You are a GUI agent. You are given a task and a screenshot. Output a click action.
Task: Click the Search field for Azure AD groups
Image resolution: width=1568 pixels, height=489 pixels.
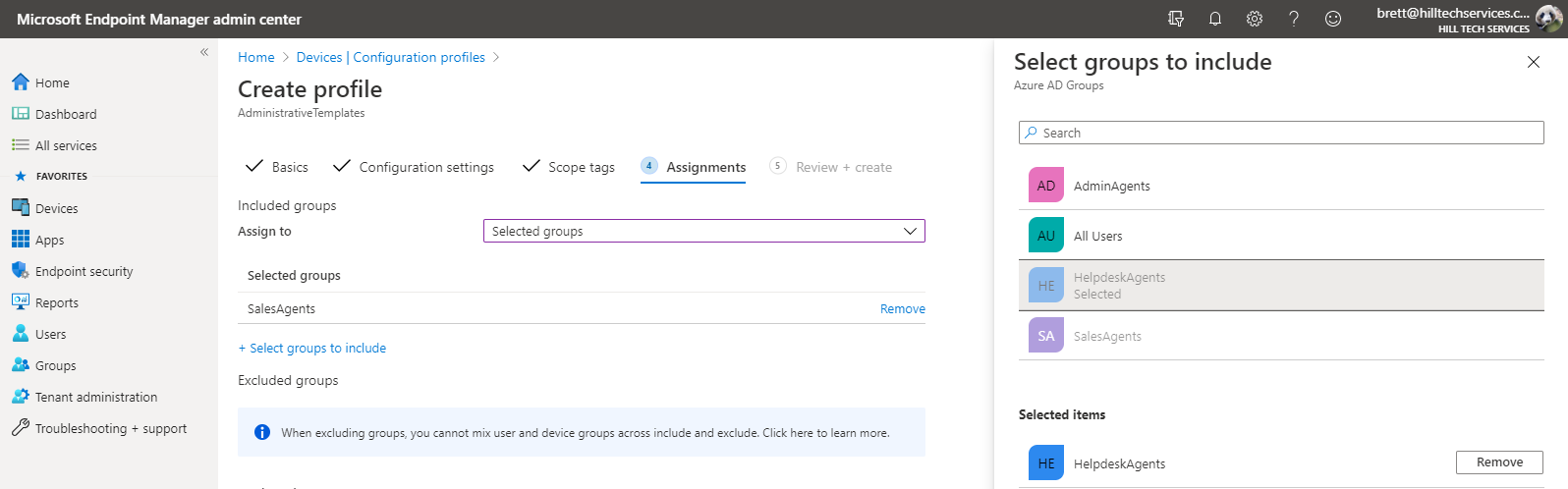click(1281, 133)
